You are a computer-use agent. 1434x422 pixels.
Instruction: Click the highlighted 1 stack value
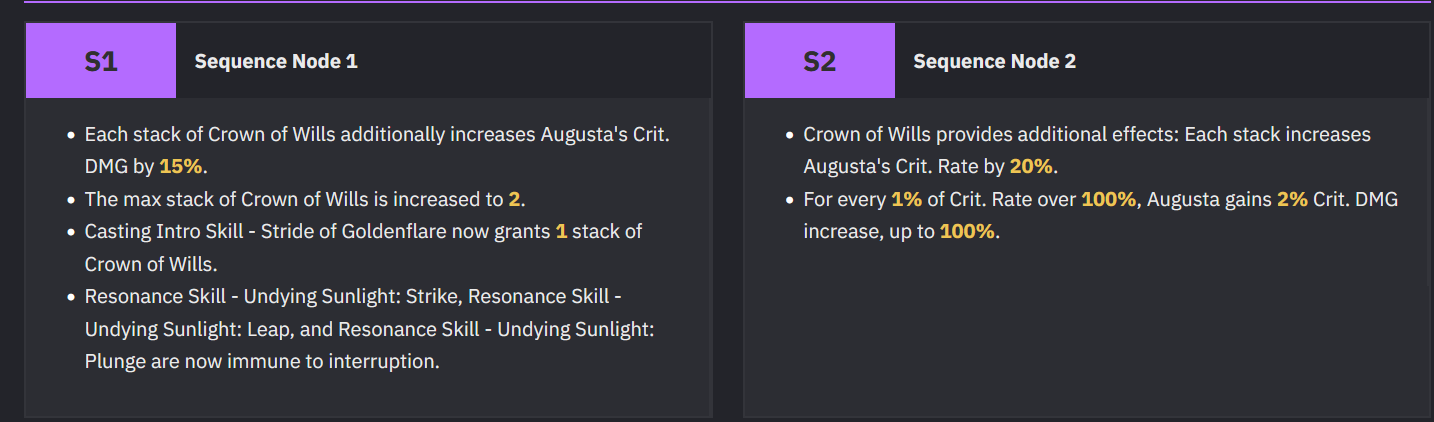point(561,231)
